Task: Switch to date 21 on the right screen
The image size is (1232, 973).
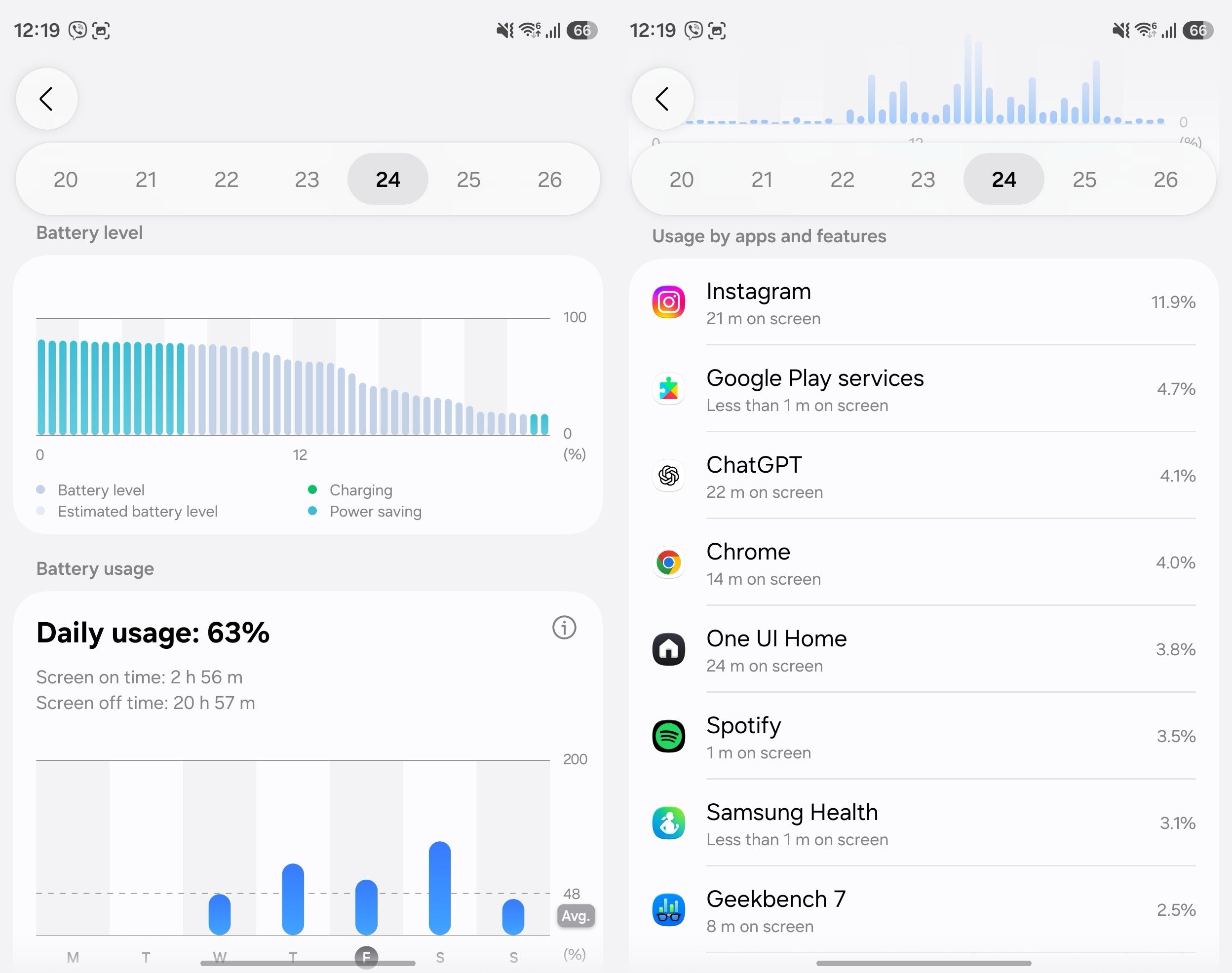Action: pos(762,180)
